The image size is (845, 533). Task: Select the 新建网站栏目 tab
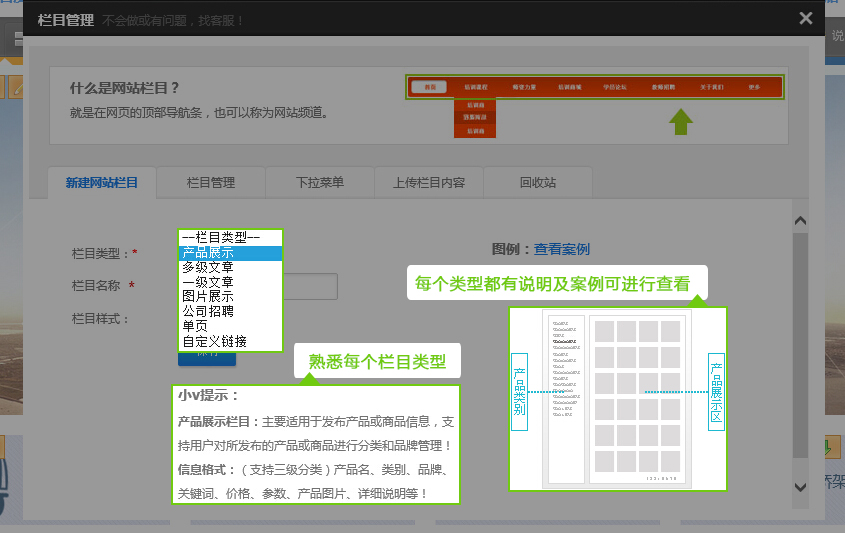click(x=102, y=183)
